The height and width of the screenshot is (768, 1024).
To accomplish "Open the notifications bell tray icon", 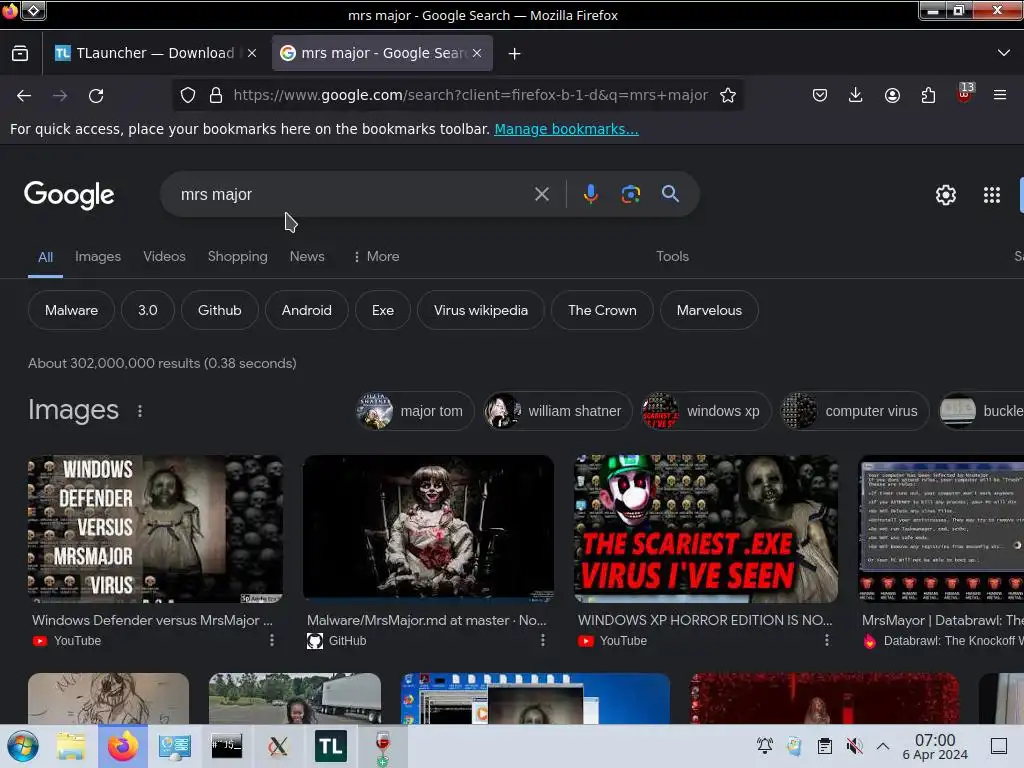I will [x=765, y=746].
